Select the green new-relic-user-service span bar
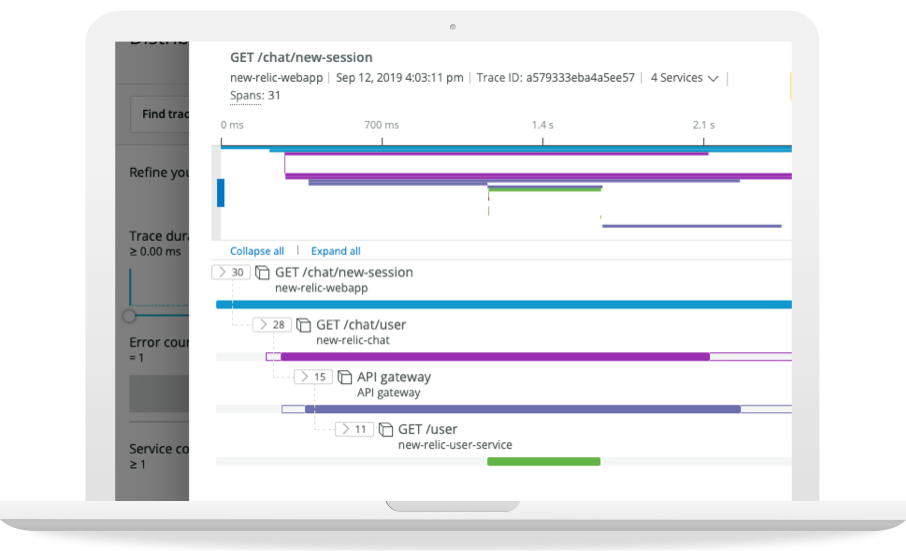Viewport: 906px width, 551px height. [544, 461]
